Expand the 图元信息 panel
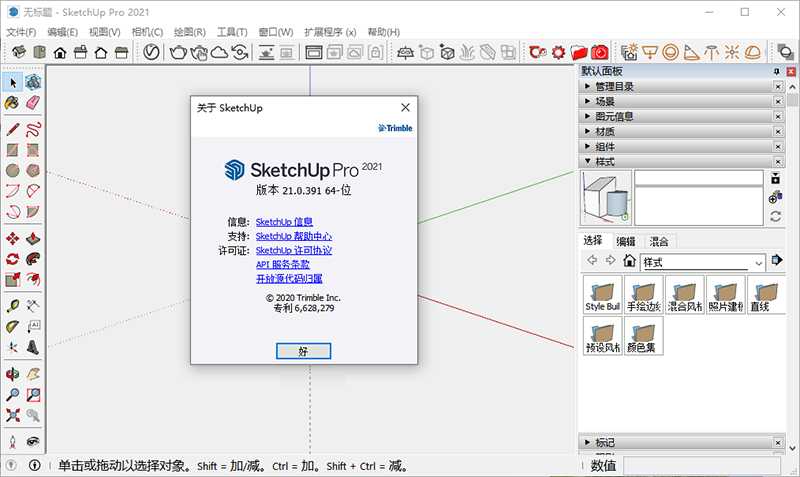Image resolution: width=800 pixels, height=477 pixels. pos(682,116)
